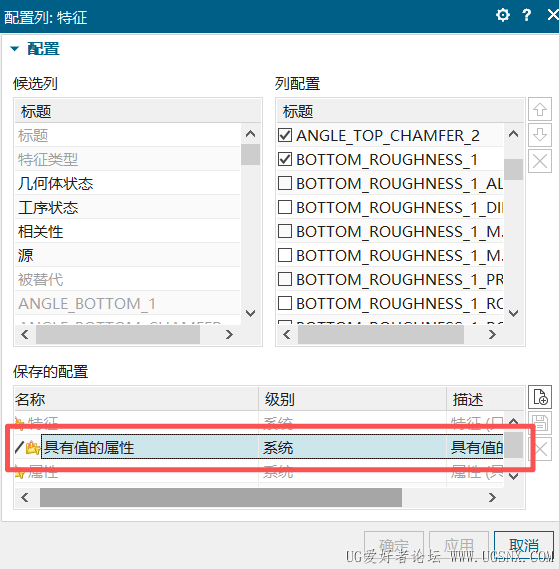Open dialog settings gear icon
Screen dimensions: 559x569
pos(503,15)
